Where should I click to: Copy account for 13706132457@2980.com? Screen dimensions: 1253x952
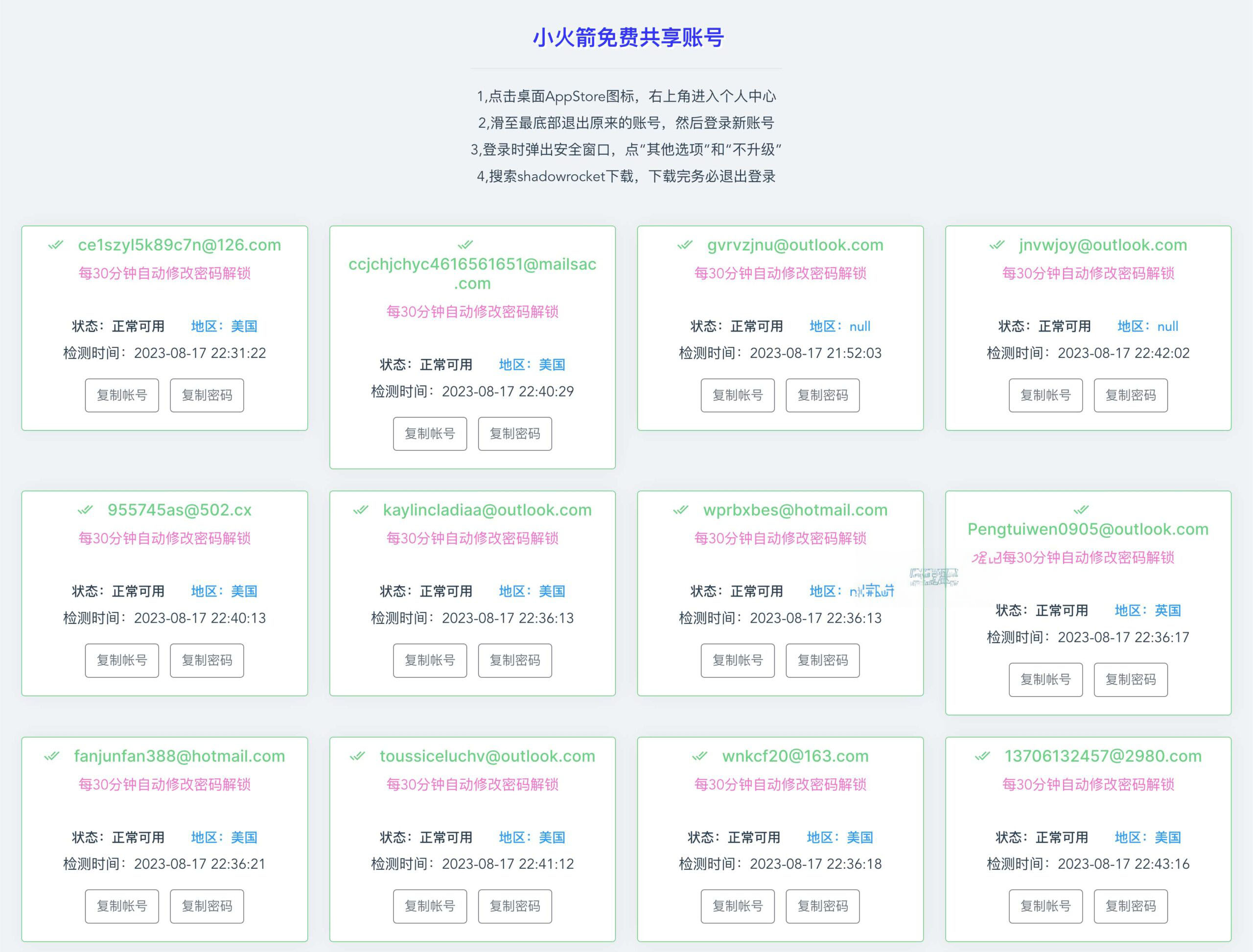pyautogui.click(x=1045, y=906)
